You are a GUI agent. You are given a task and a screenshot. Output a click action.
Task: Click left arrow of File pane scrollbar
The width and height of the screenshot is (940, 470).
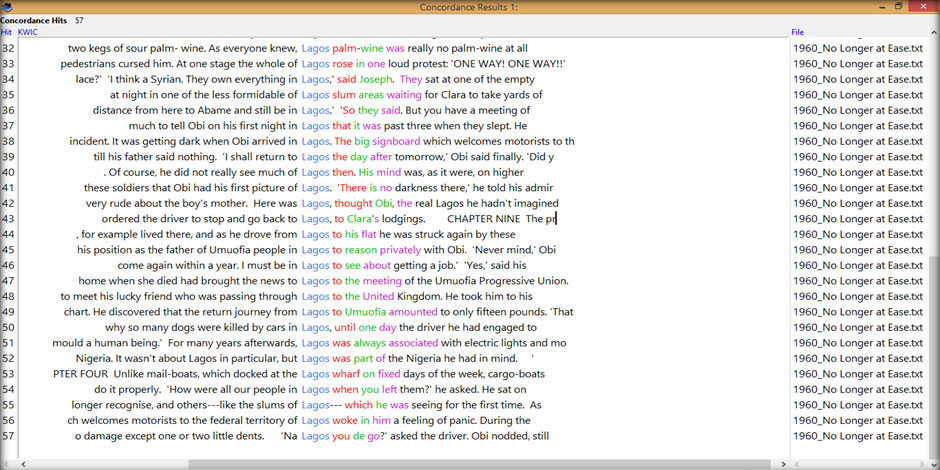pyautogui.click(x=796, y=464)
